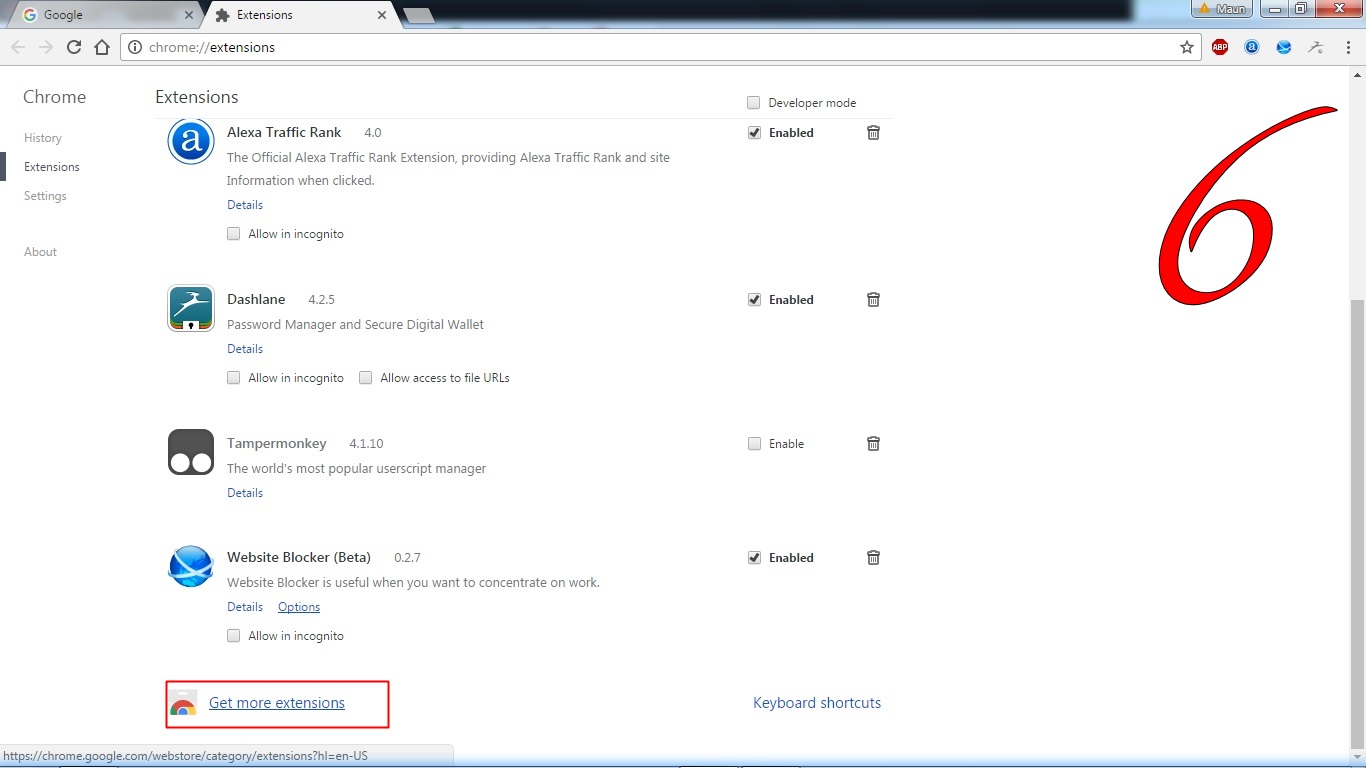Close the Google tab
This screenshot has width=1366, height=768.
(190, 15)
